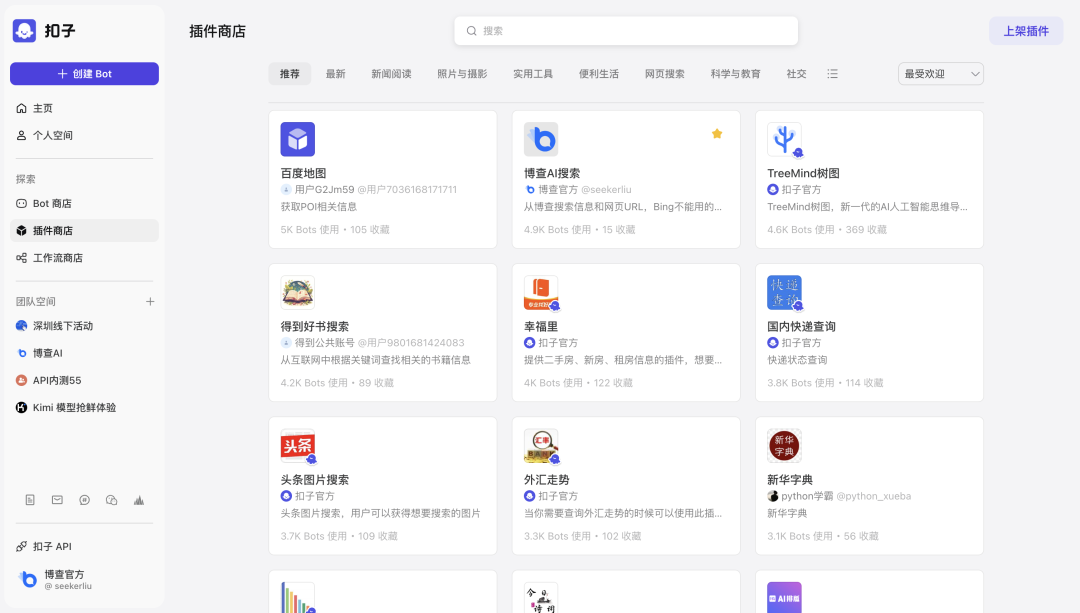Click the 外汇走势 plugin icon
The image size is (1080, 613).
click(541, 446)
